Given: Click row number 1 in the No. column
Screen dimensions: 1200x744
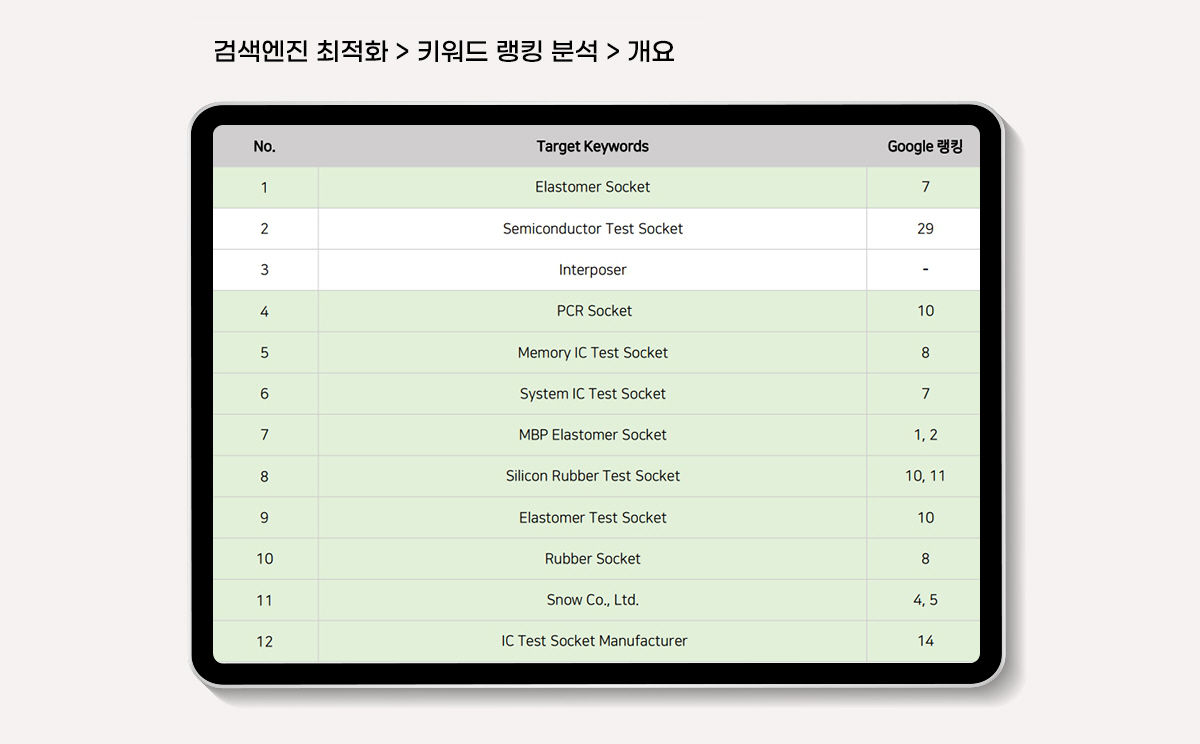Looking at the screenshot, I should point(264,187).
